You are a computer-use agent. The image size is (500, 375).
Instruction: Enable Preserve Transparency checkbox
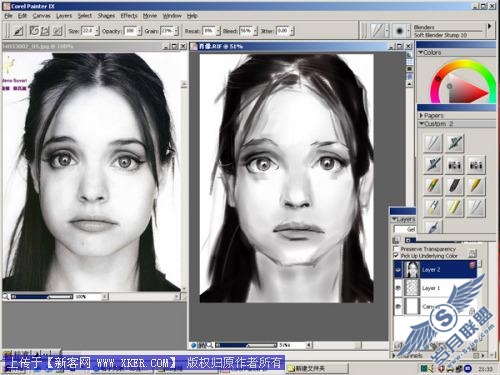point(396,249)
